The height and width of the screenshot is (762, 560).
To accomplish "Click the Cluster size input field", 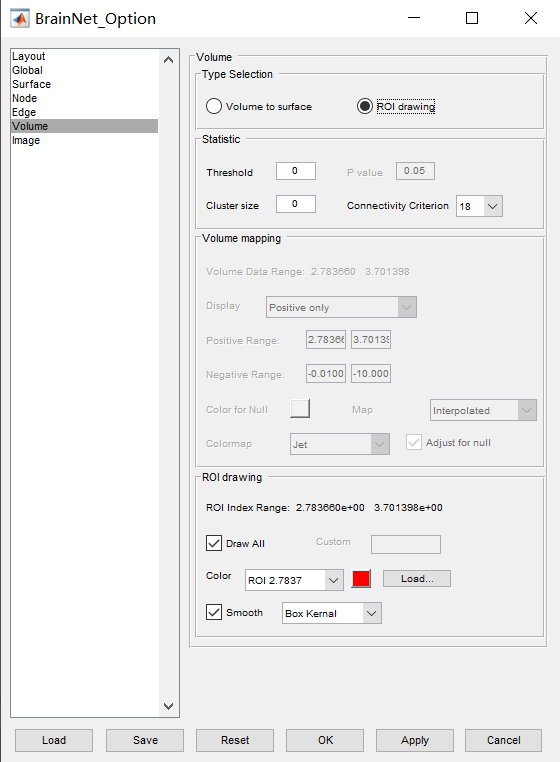I will pyautogui.click(x=296, y=204).
